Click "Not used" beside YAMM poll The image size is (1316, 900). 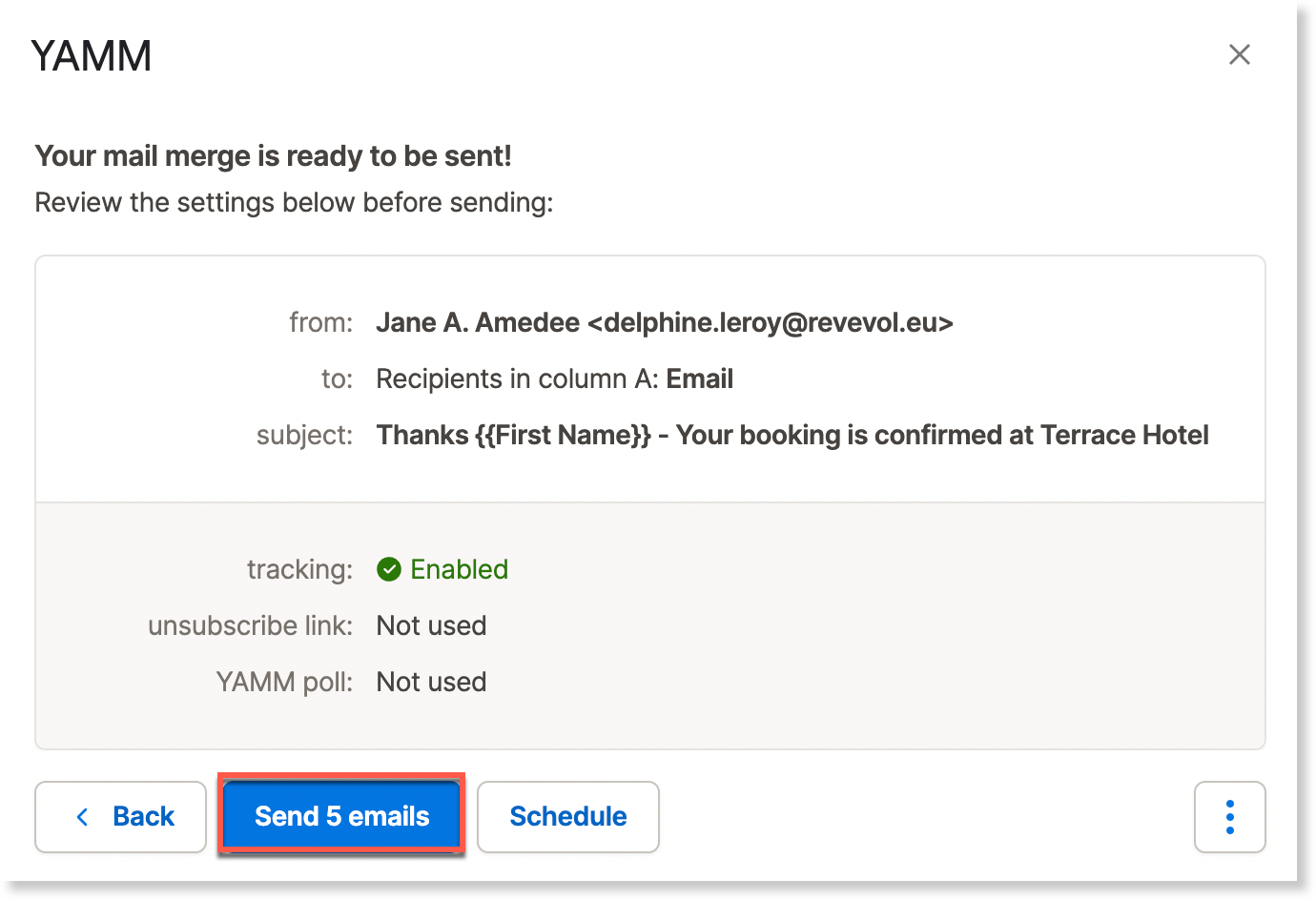[x=431, y=682]
